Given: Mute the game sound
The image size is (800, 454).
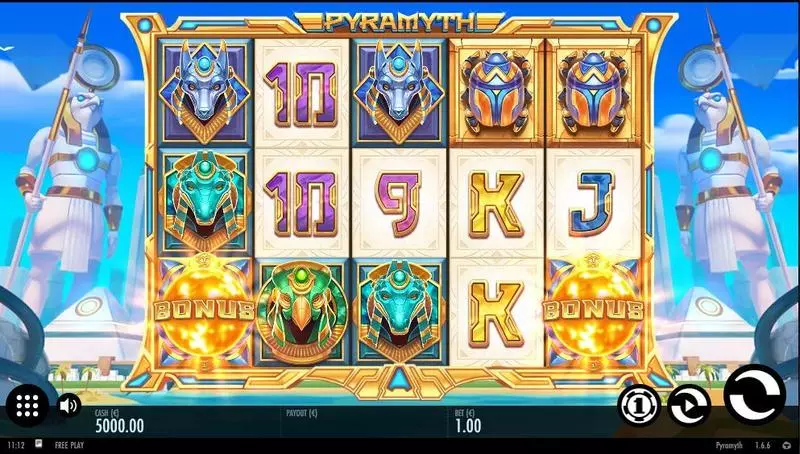Looking at the screenshot, I should tap(68, 406).
